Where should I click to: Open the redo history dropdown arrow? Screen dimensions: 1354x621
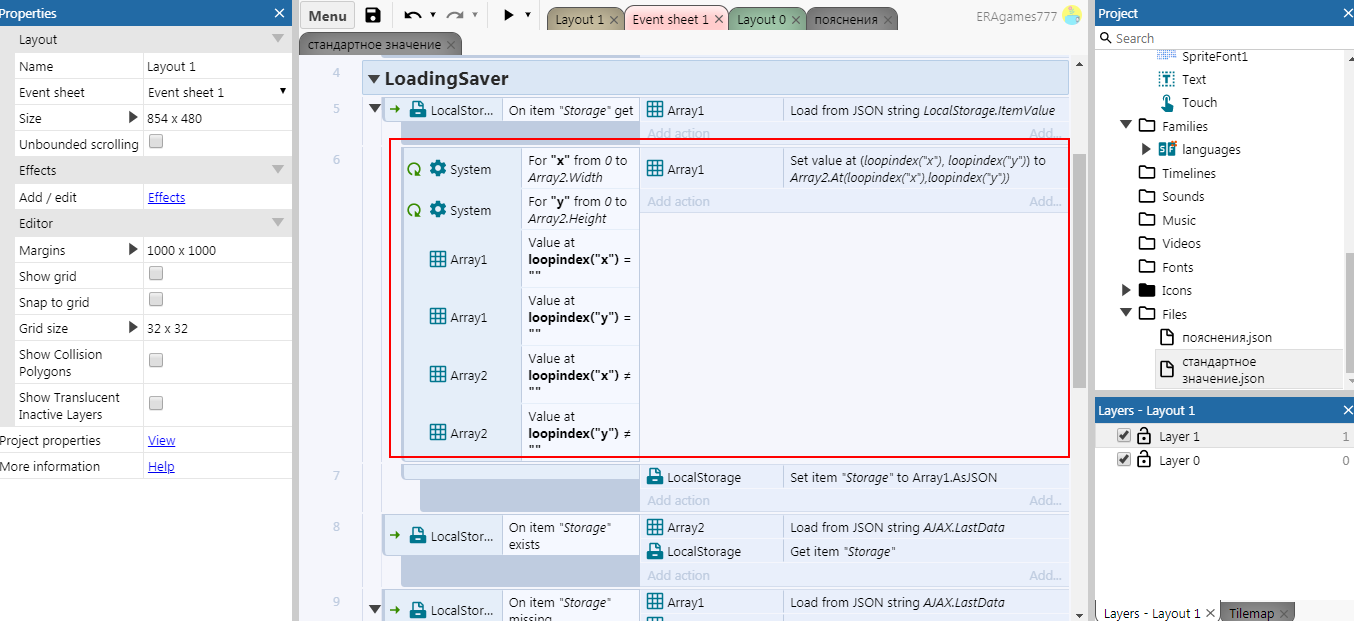[x=474, y=15]
